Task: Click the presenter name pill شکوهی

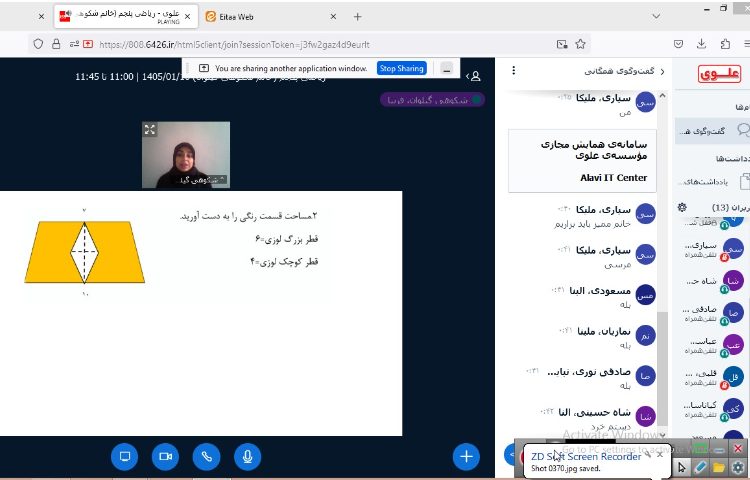Action: click(x=432, y=100)
